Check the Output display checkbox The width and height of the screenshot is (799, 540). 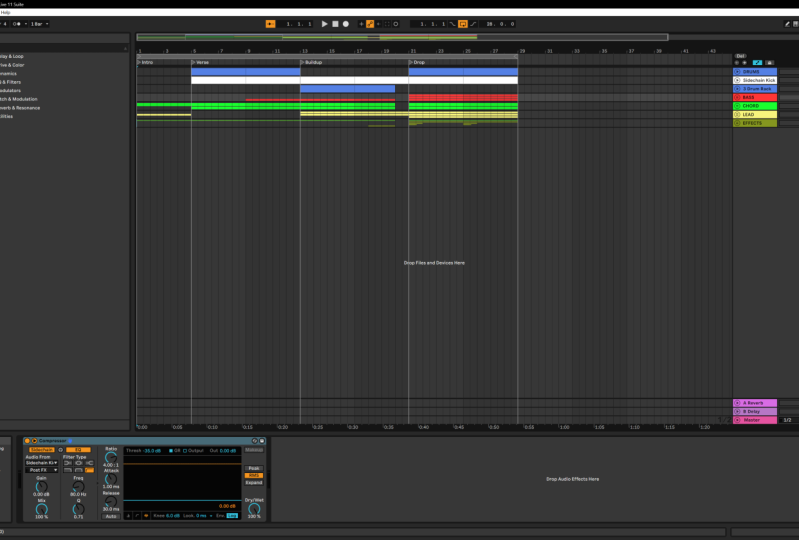tap(185, 451)
